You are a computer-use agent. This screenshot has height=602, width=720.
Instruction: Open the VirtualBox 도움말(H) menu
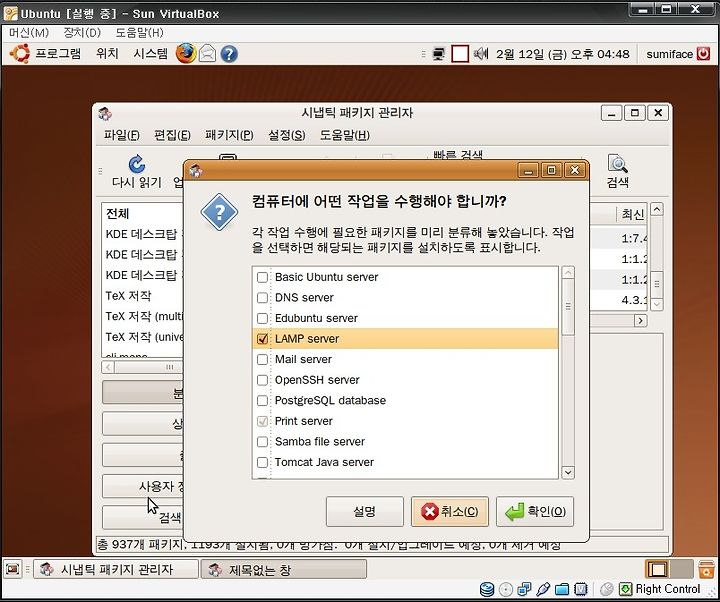click(x=139, y=33)
